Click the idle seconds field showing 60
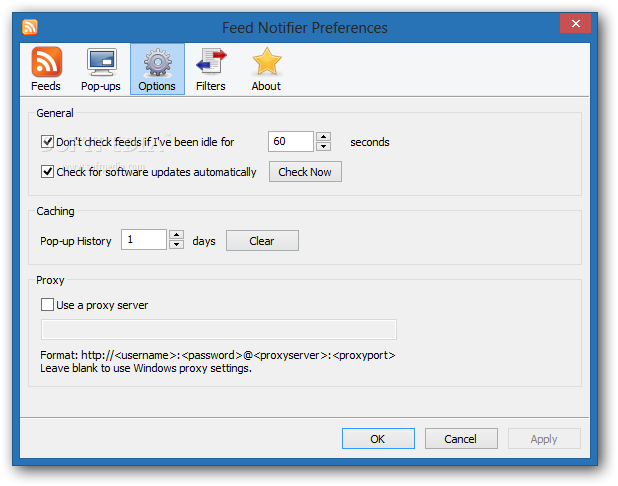Viewport: 618px width, 486px height. [x=291, y=142]
